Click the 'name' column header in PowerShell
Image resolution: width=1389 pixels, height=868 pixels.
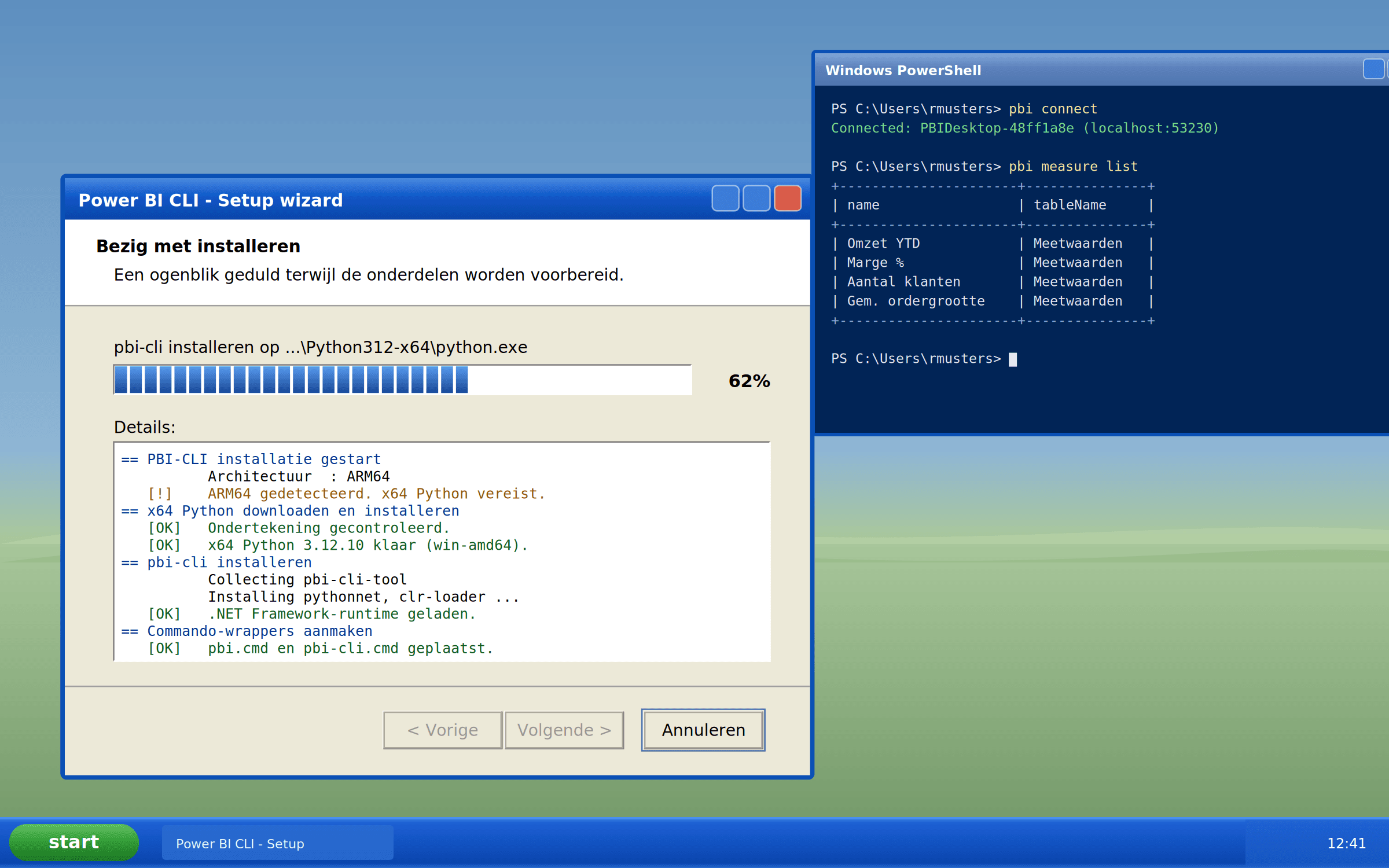point(863,205)
